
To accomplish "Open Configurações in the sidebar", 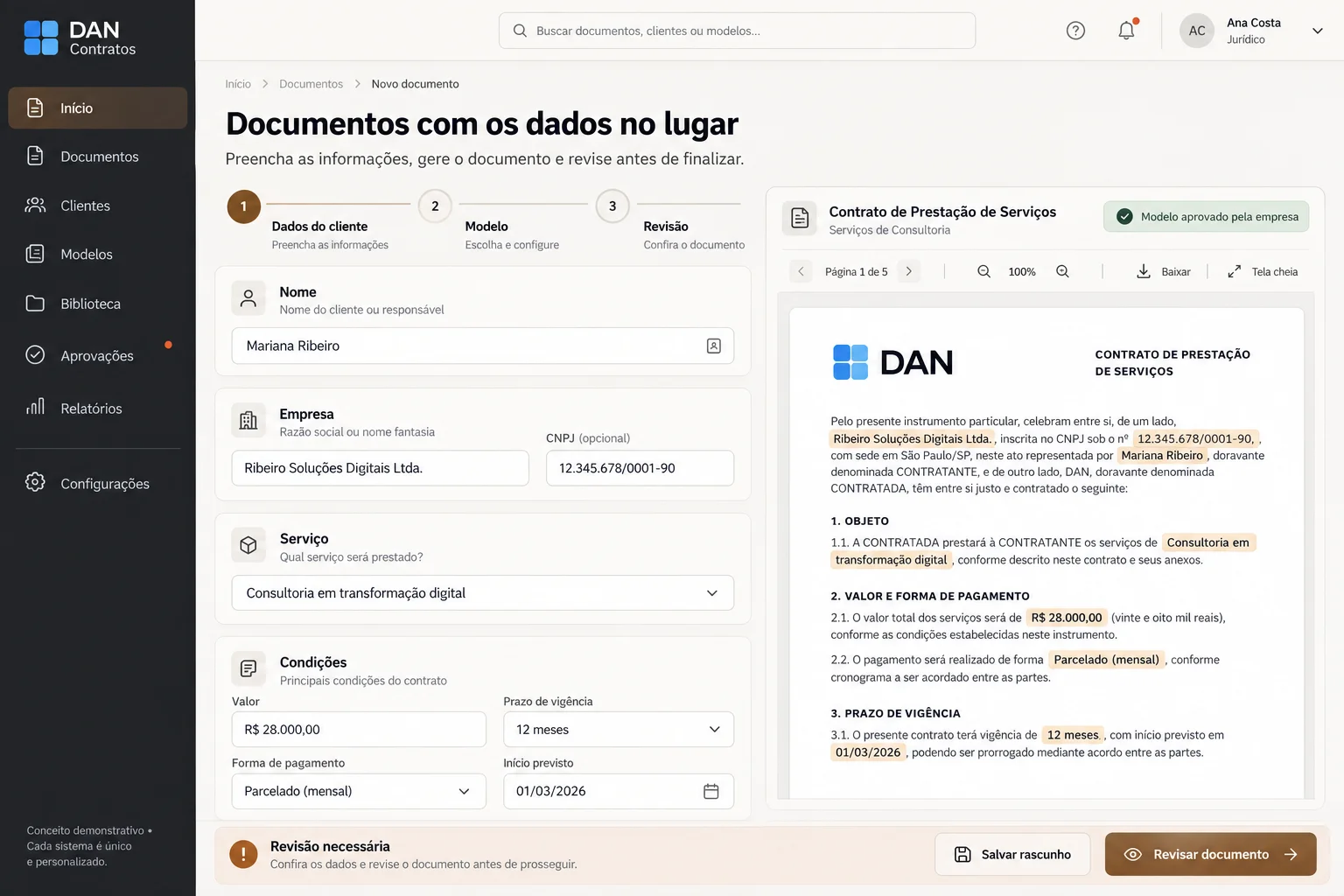I will click(x=98, y=483).
